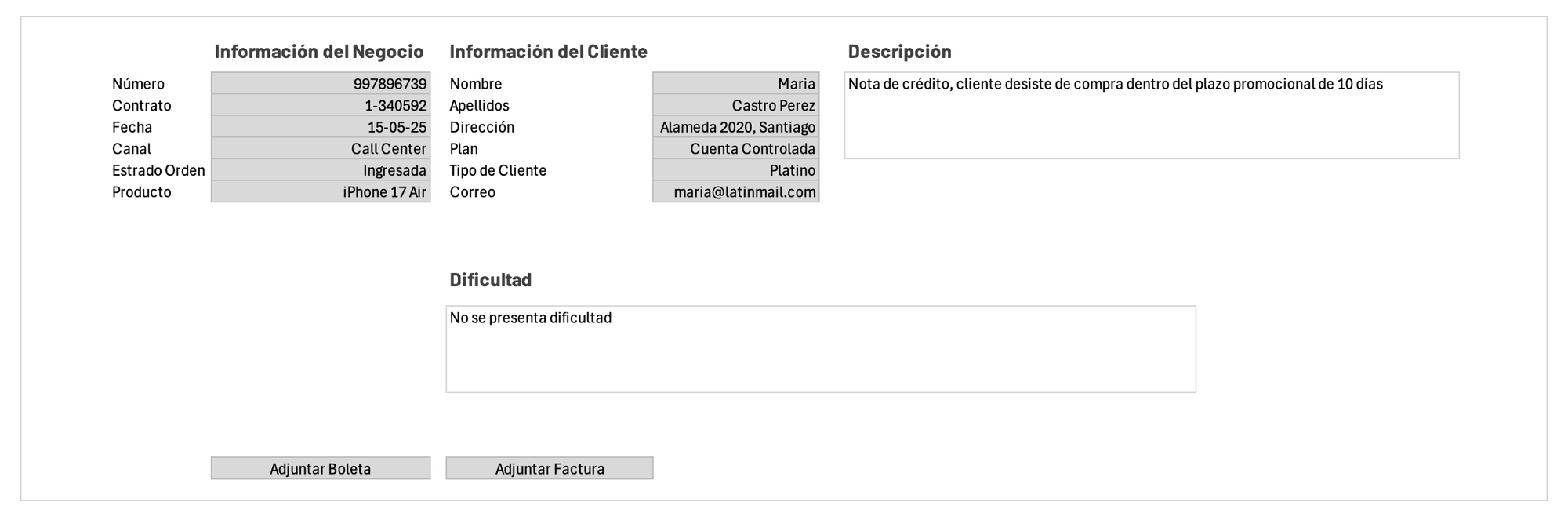This screenshot has width=1568, height=520.
Task: Click the Canal field showing Call Center
Action: (x=320, y=148)
